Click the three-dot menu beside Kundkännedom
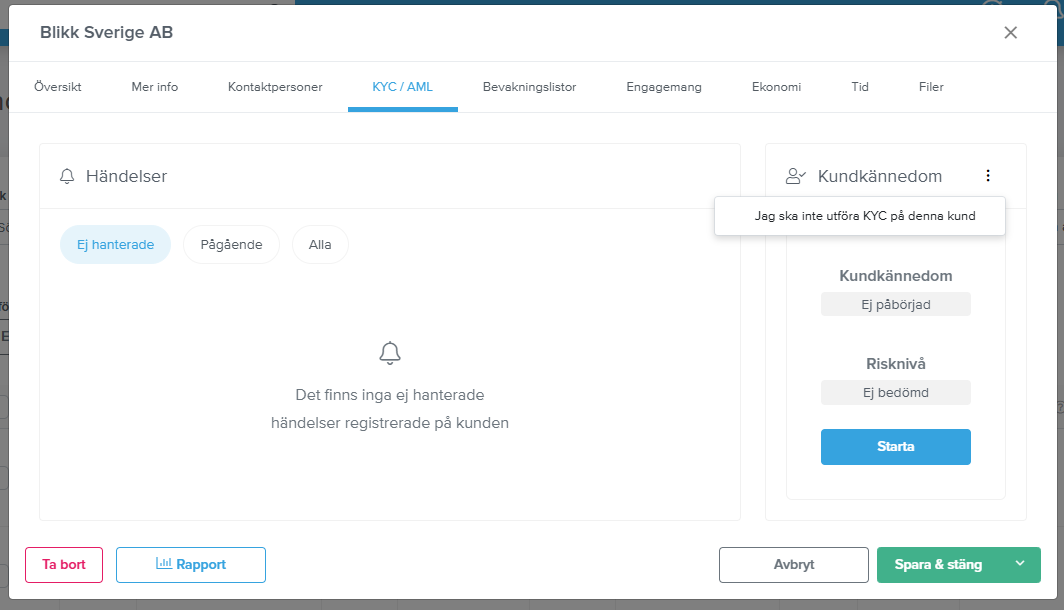Viewport: 1064px width, 610px height. [988, 176]
